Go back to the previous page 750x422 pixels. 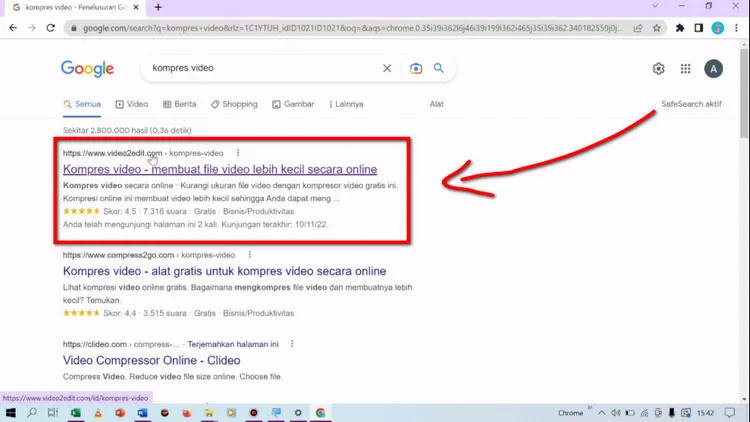[13, 28]
